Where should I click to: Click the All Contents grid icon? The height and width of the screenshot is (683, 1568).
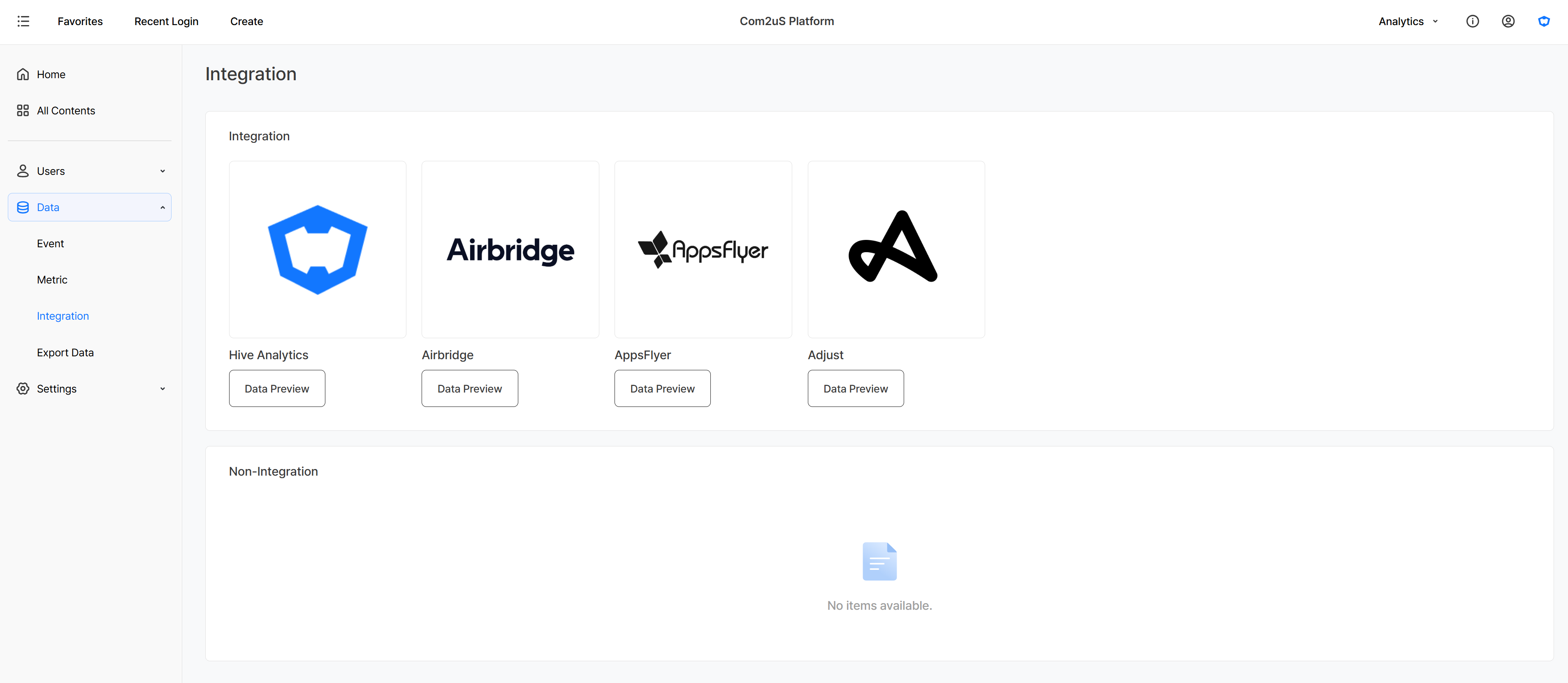tap(23, 110)
